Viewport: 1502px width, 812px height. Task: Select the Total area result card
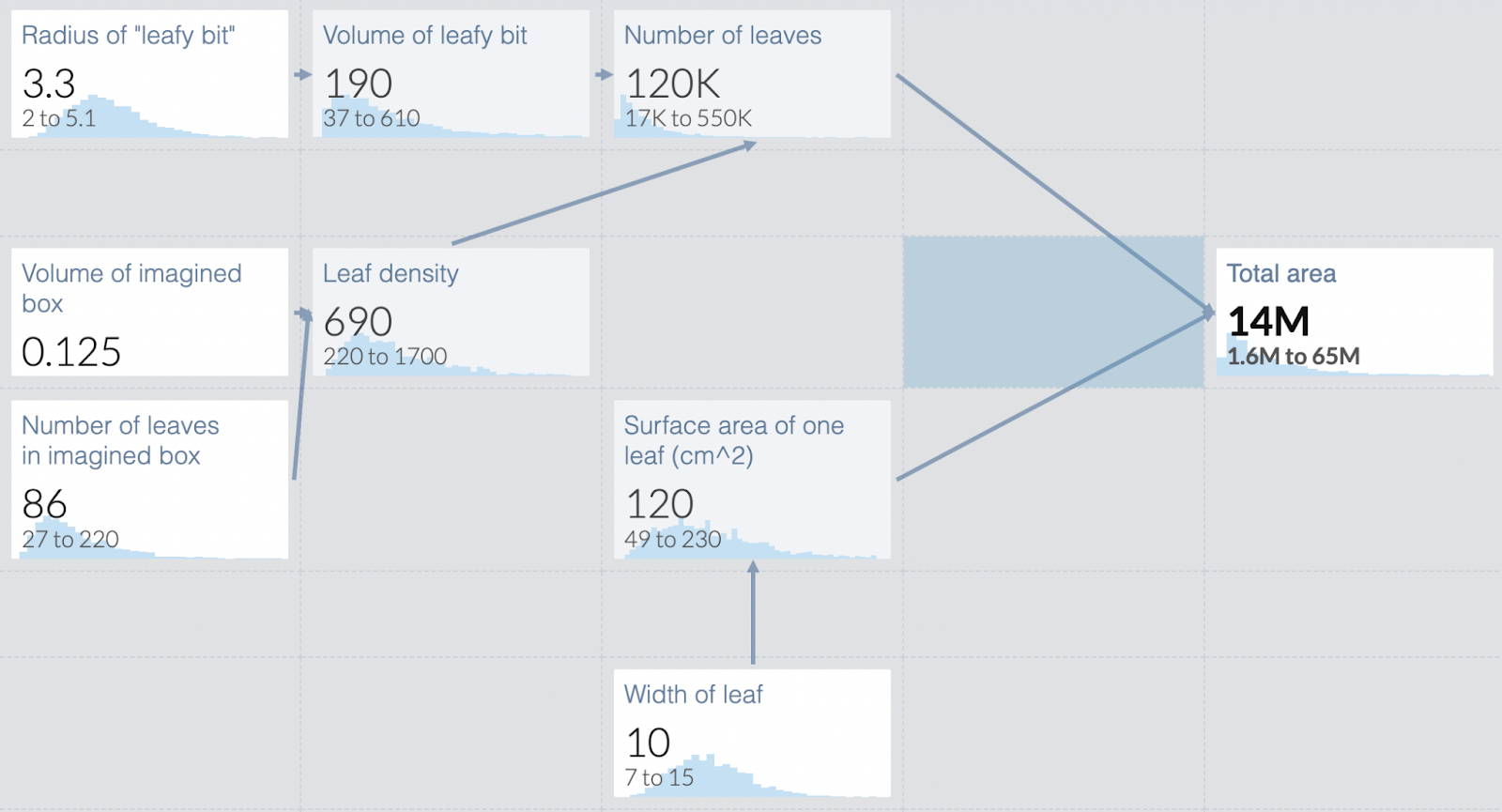tap(1355, 312)
